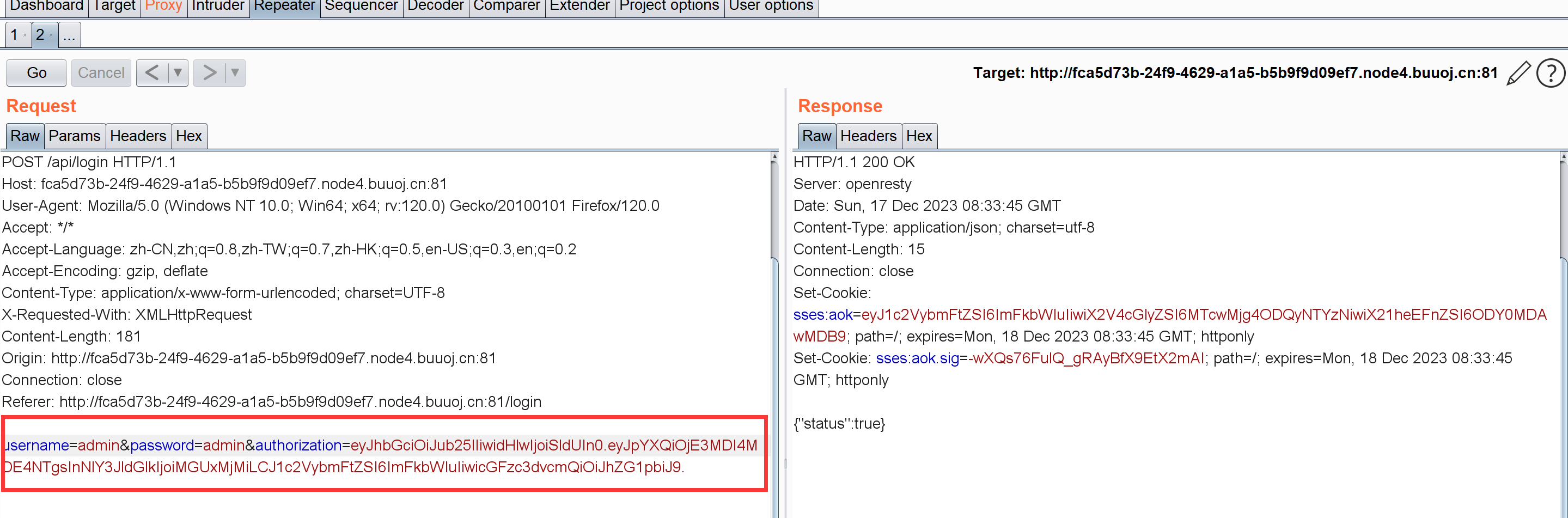Screen dimensions: 1568x518
Task: Open the Project options tab
Action: (669, 6)
